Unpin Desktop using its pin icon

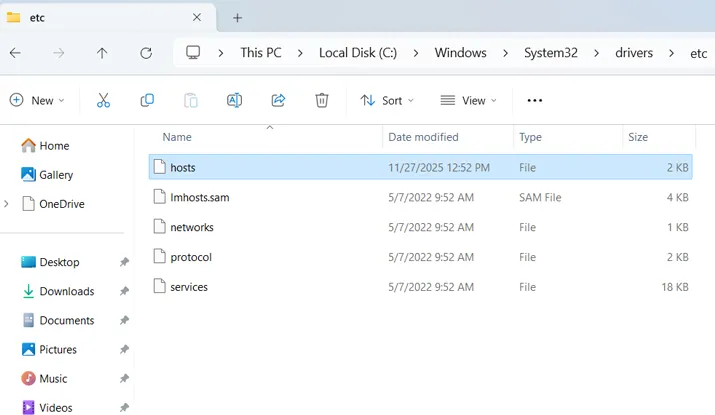[124, 262]
